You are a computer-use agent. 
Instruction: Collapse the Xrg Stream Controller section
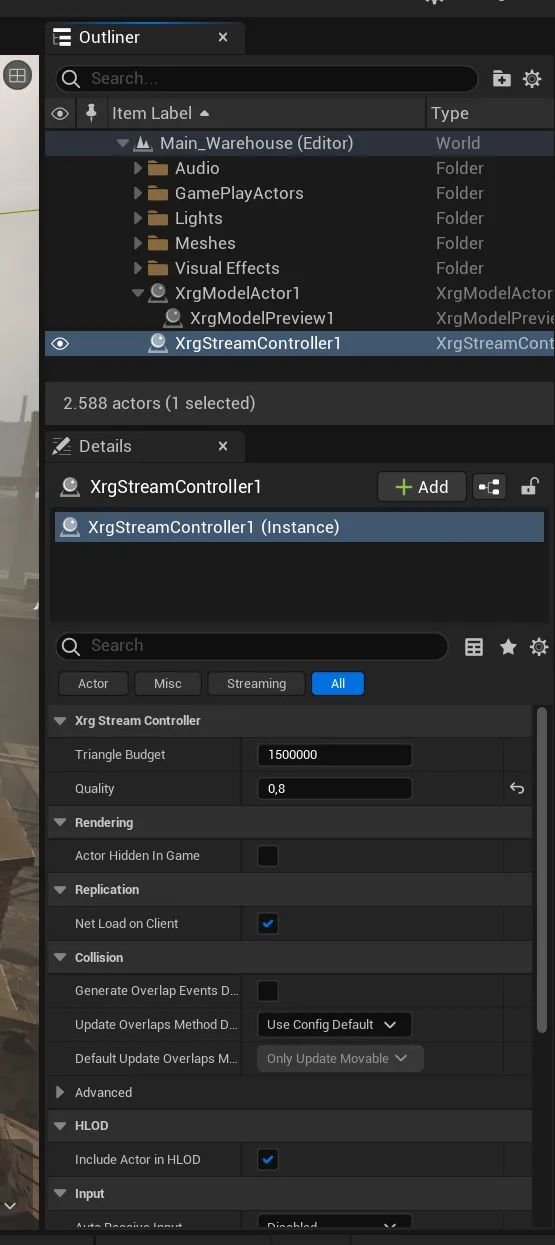pyautogui.click(x=61, y=721)
